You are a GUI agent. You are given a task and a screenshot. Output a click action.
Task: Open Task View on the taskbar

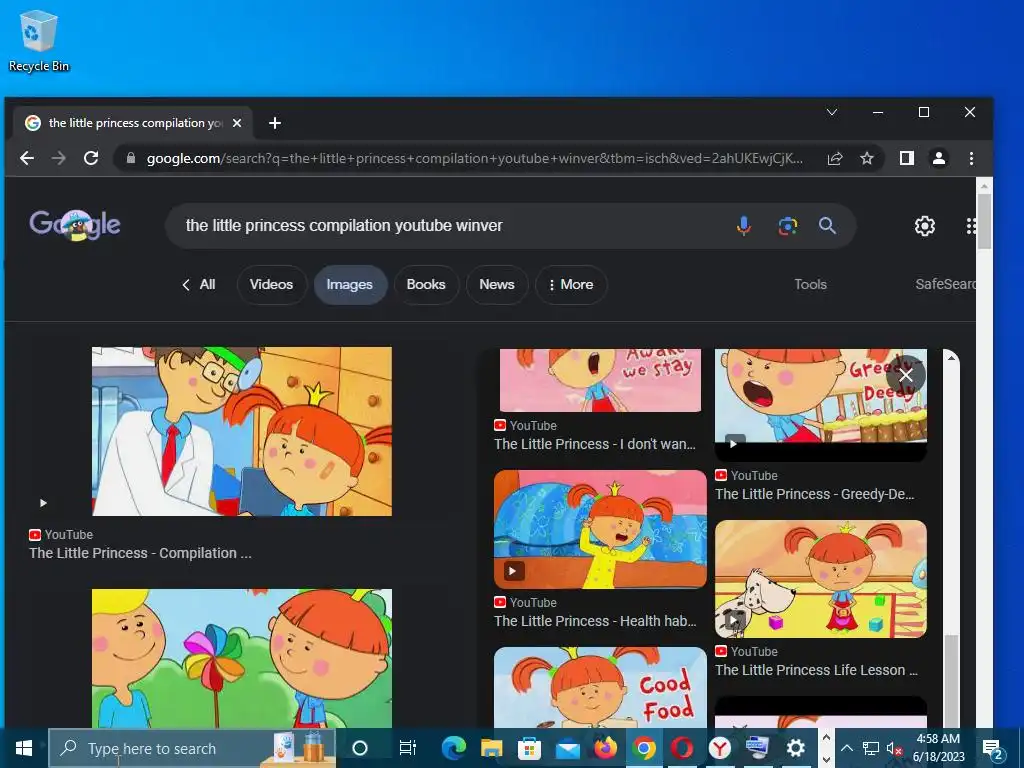pos(408,748)
